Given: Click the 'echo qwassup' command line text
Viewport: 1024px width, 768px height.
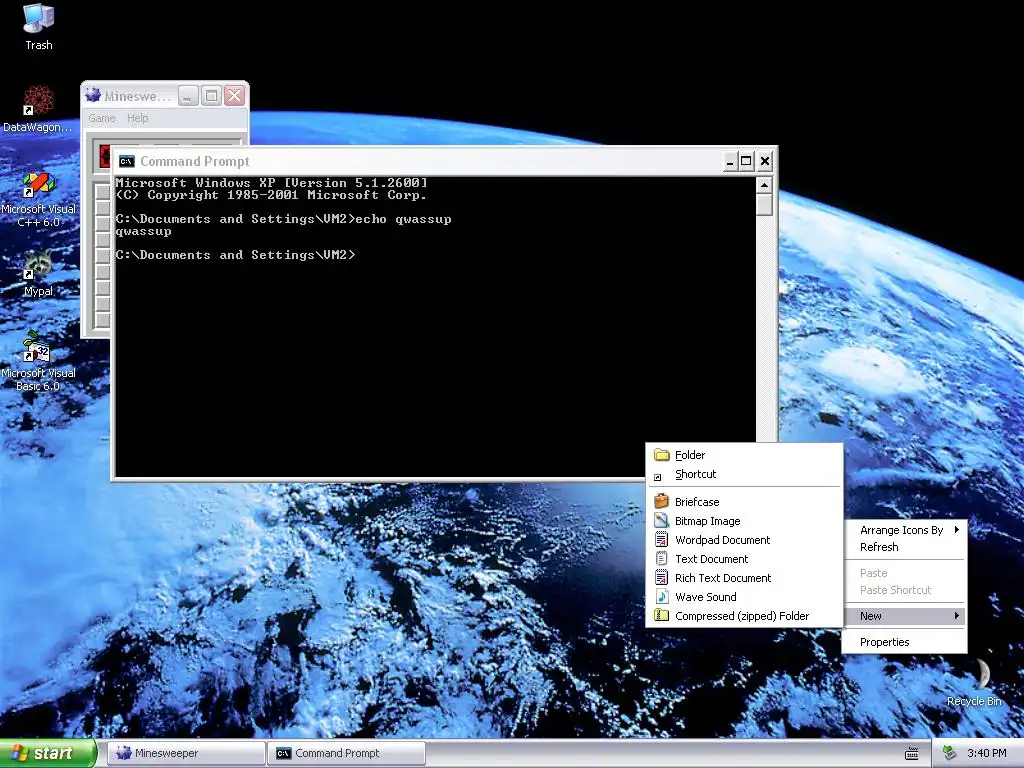Looking at the screenshot, I should (x=404, y=219).
